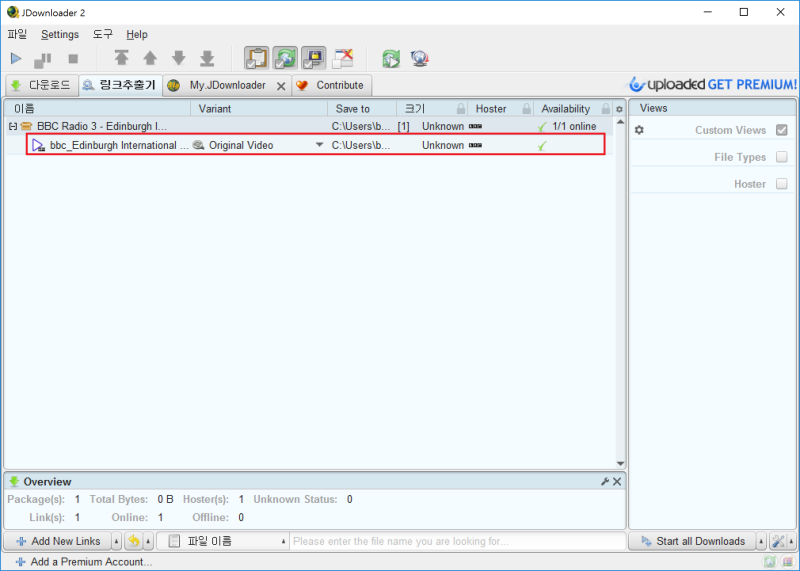
Task: Open the Views panel gear settings
Action: pos(639,130)
